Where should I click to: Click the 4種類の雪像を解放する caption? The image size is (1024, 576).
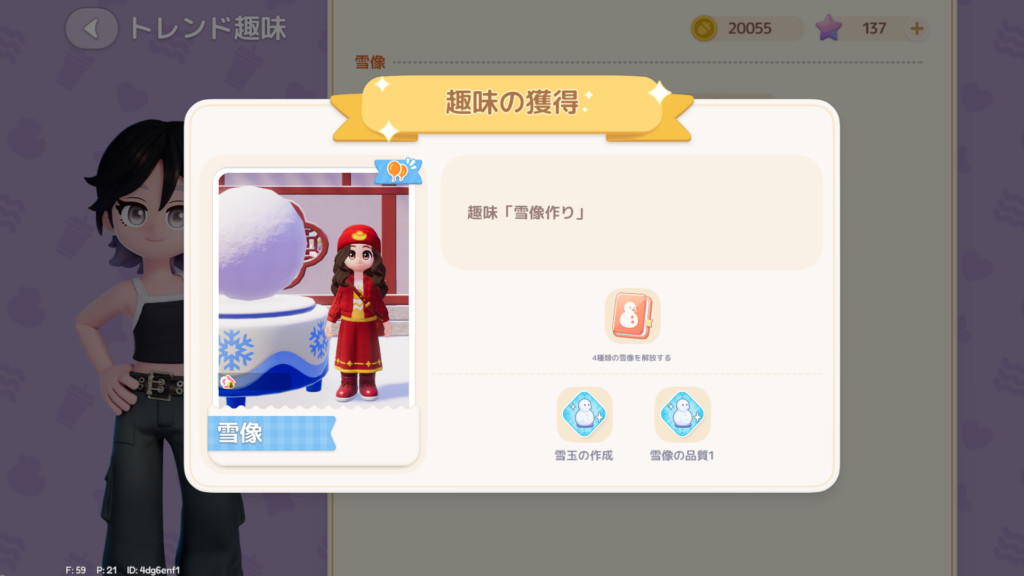(632, 358)
